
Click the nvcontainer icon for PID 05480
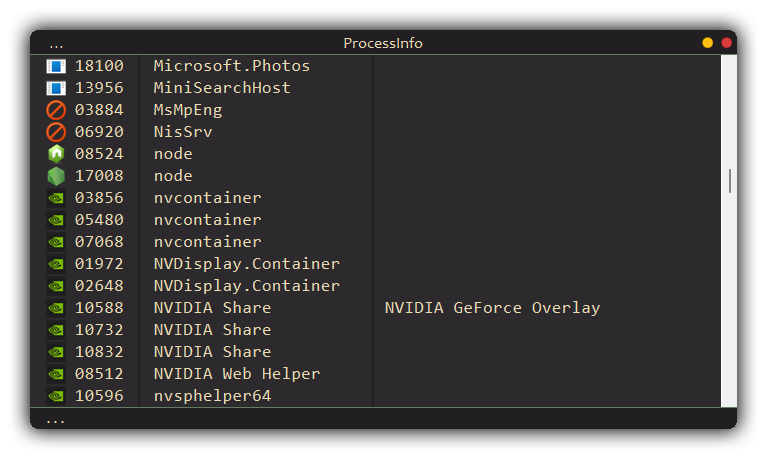56,220
